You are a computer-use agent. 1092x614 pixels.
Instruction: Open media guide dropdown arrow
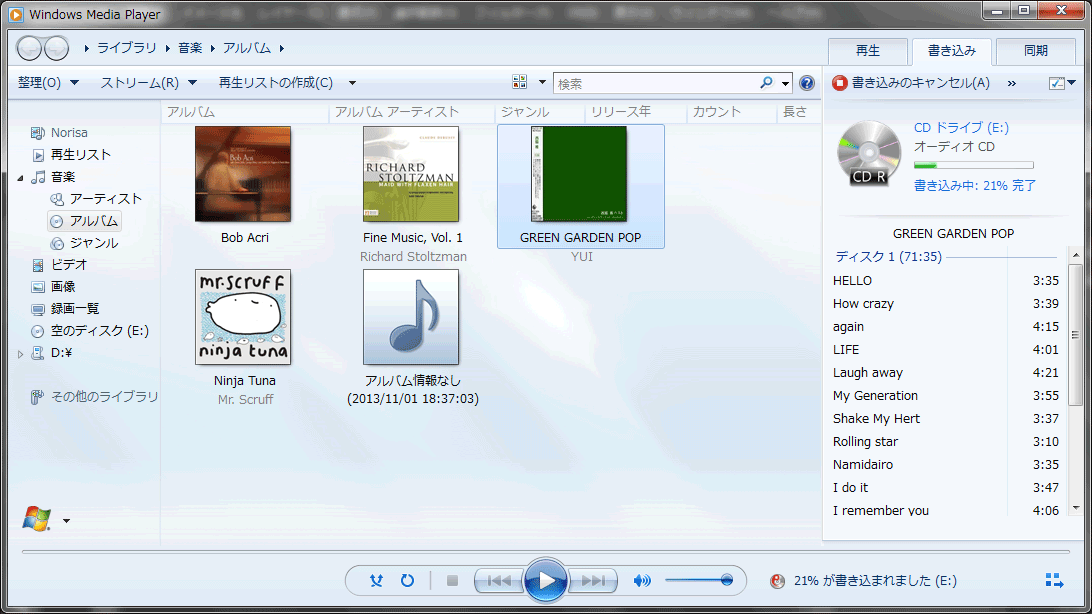click(66, 521)
